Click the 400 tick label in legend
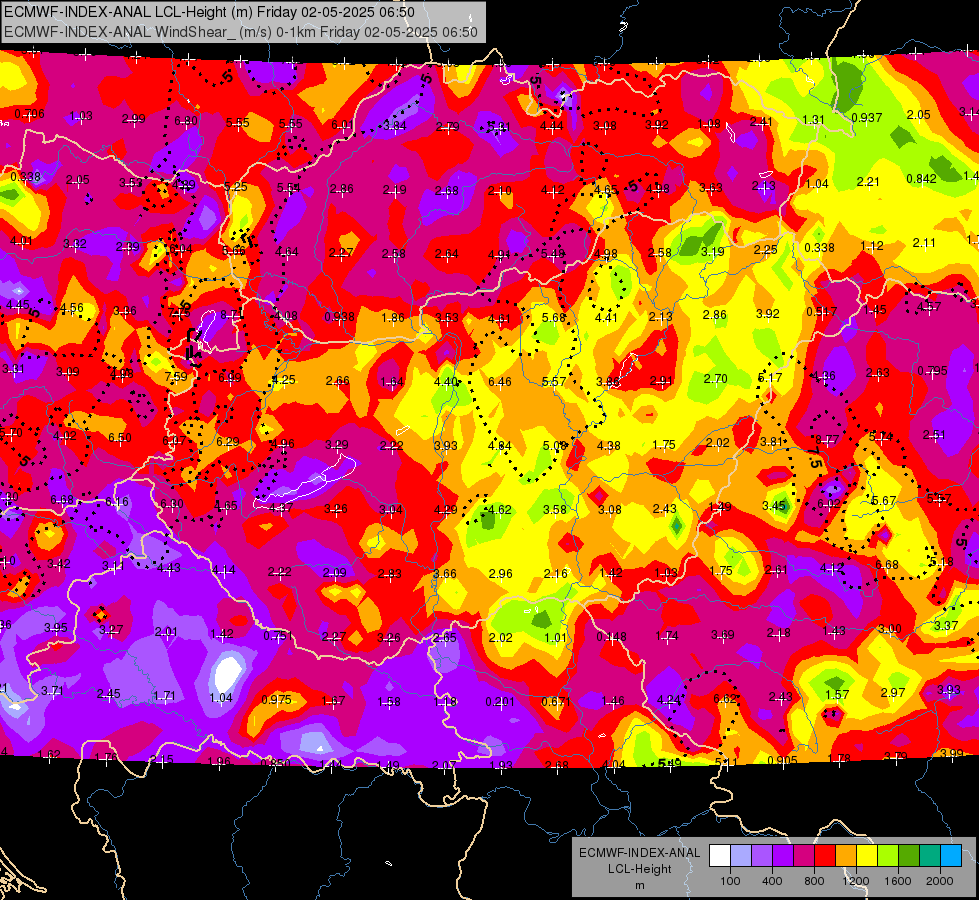Image resolution: width=979 pixels, height=900 pixels. coord(772,881)
